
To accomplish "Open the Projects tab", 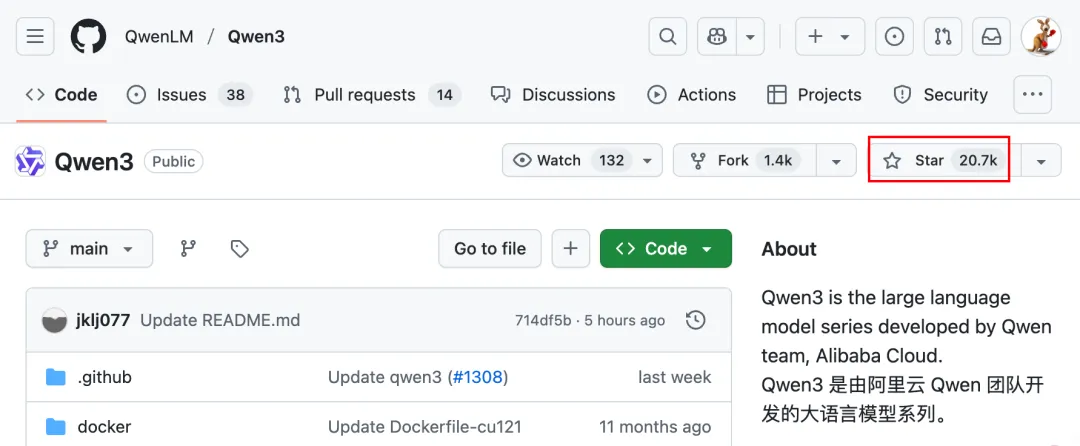I will (815, 95).
